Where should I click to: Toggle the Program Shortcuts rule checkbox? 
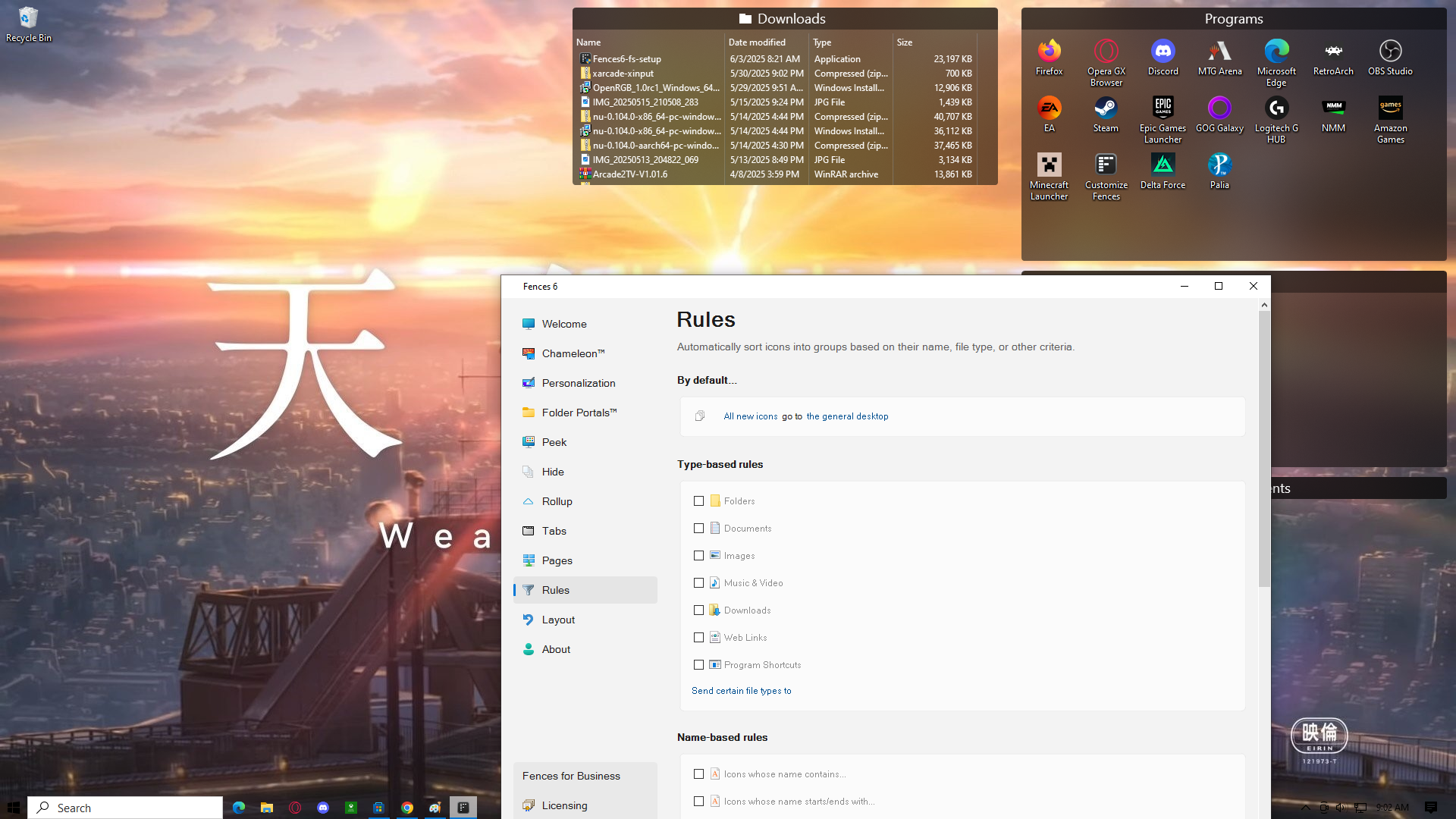(698, 664)
